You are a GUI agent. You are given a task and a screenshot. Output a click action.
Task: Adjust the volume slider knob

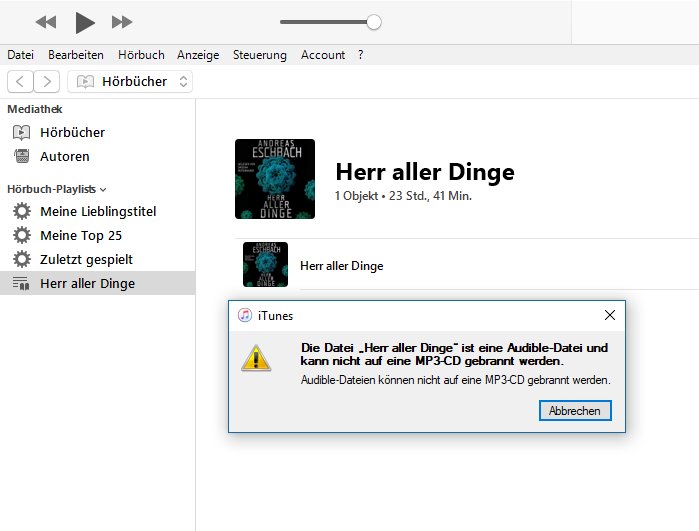pos(374,22)
